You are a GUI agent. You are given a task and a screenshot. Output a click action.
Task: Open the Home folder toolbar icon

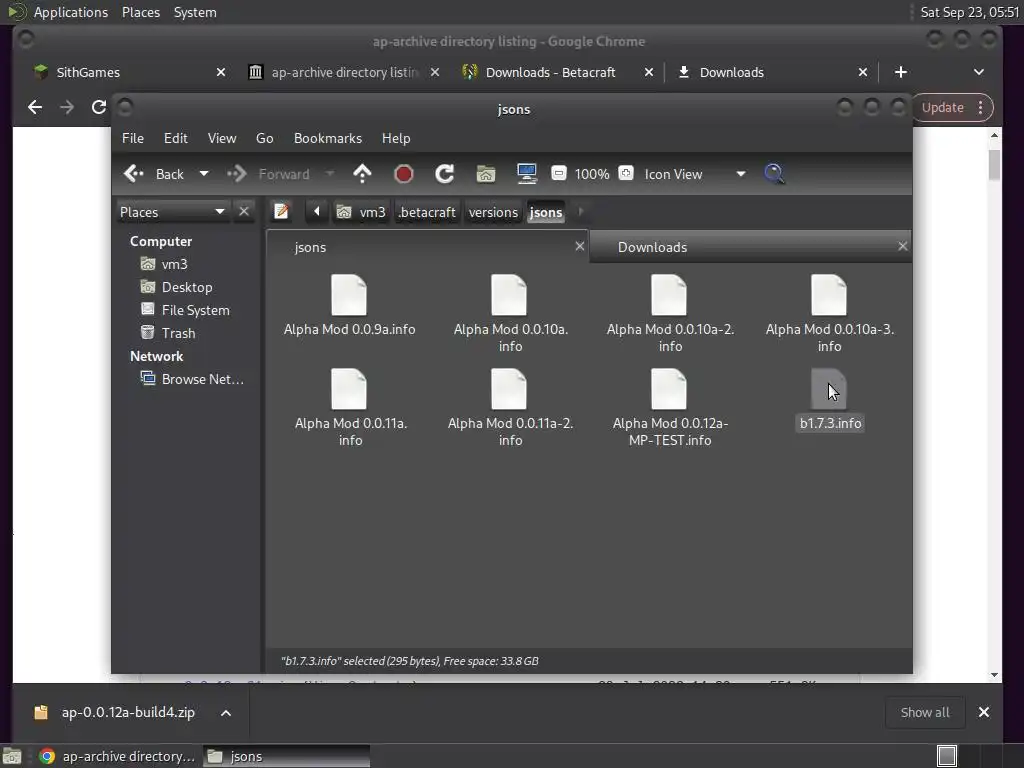[x=485, y=174]
